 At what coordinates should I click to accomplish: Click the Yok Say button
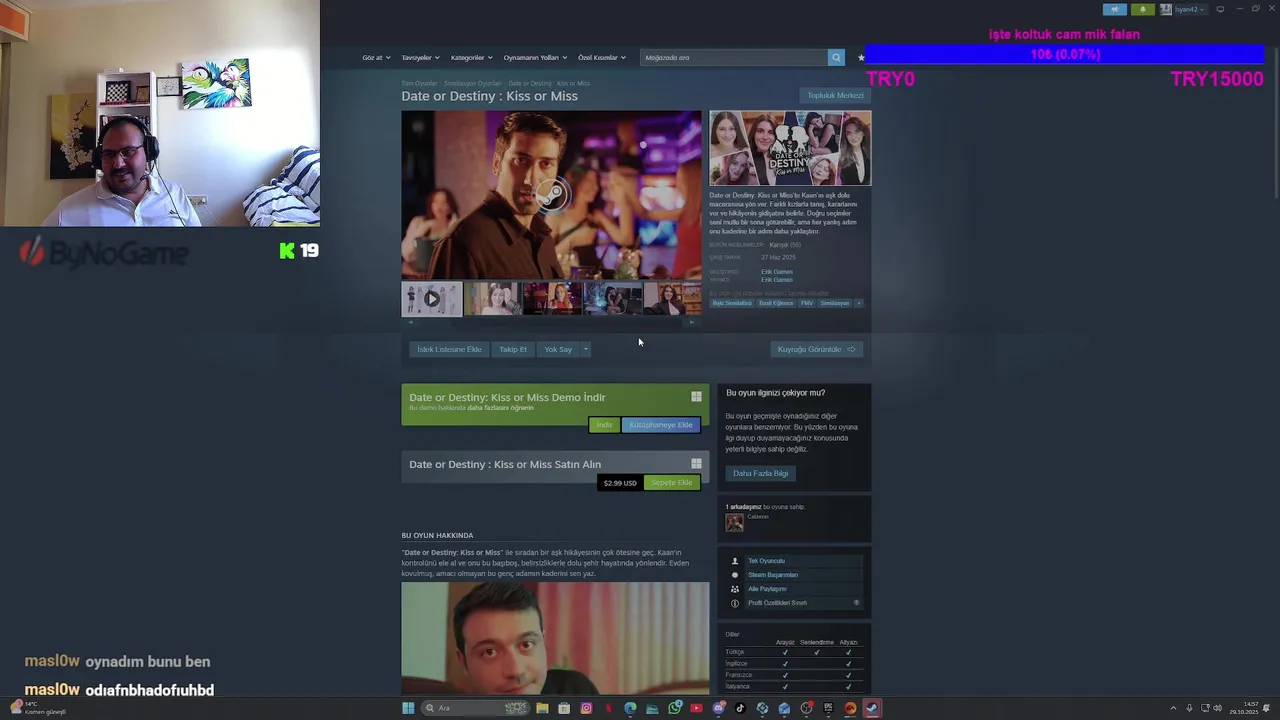click(x=558, y=349)
